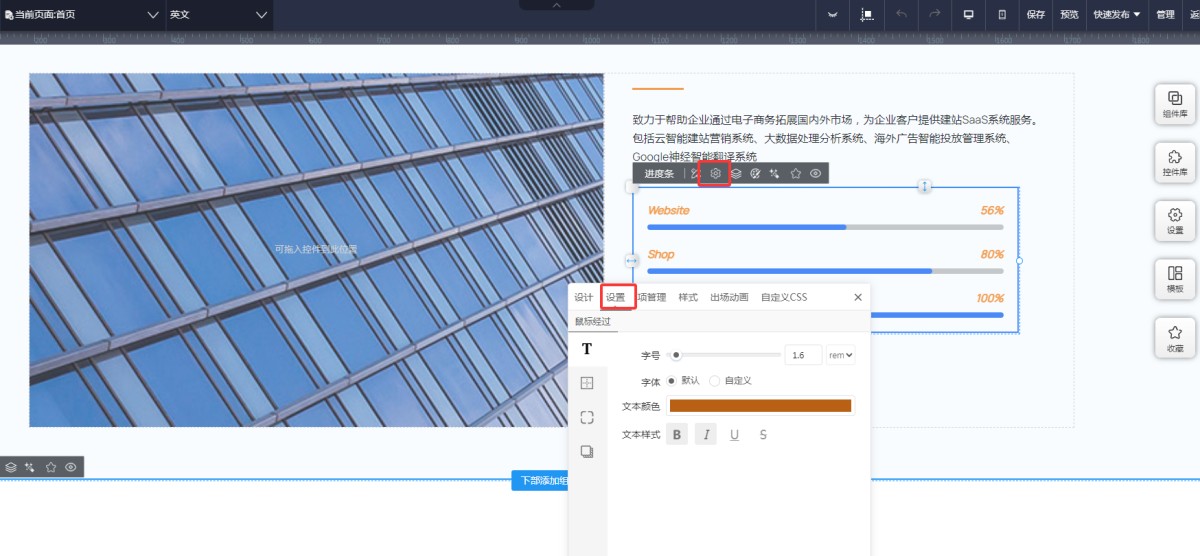
Task: Open the 快速发布 quick publish dropdown
Action: 1117,15
